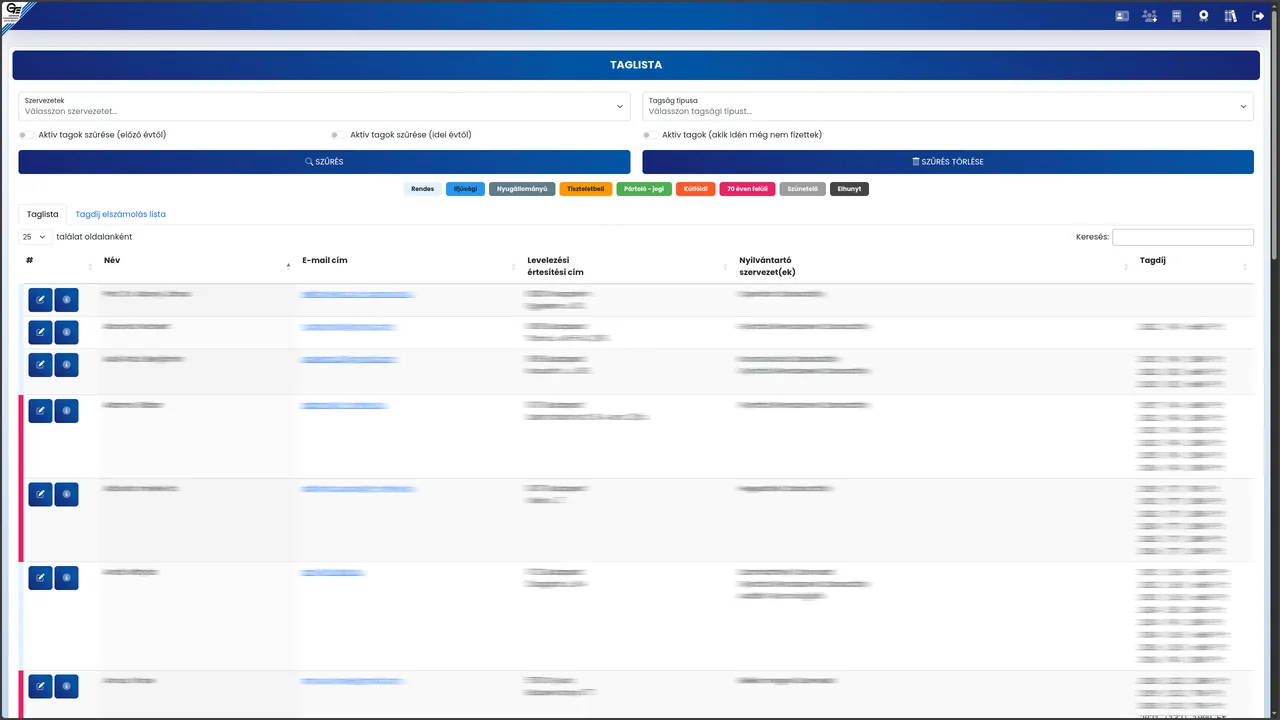This screenshot has width=1280, height=720.
Task: Sort table by Név column
Action: [x=195, y=266]
